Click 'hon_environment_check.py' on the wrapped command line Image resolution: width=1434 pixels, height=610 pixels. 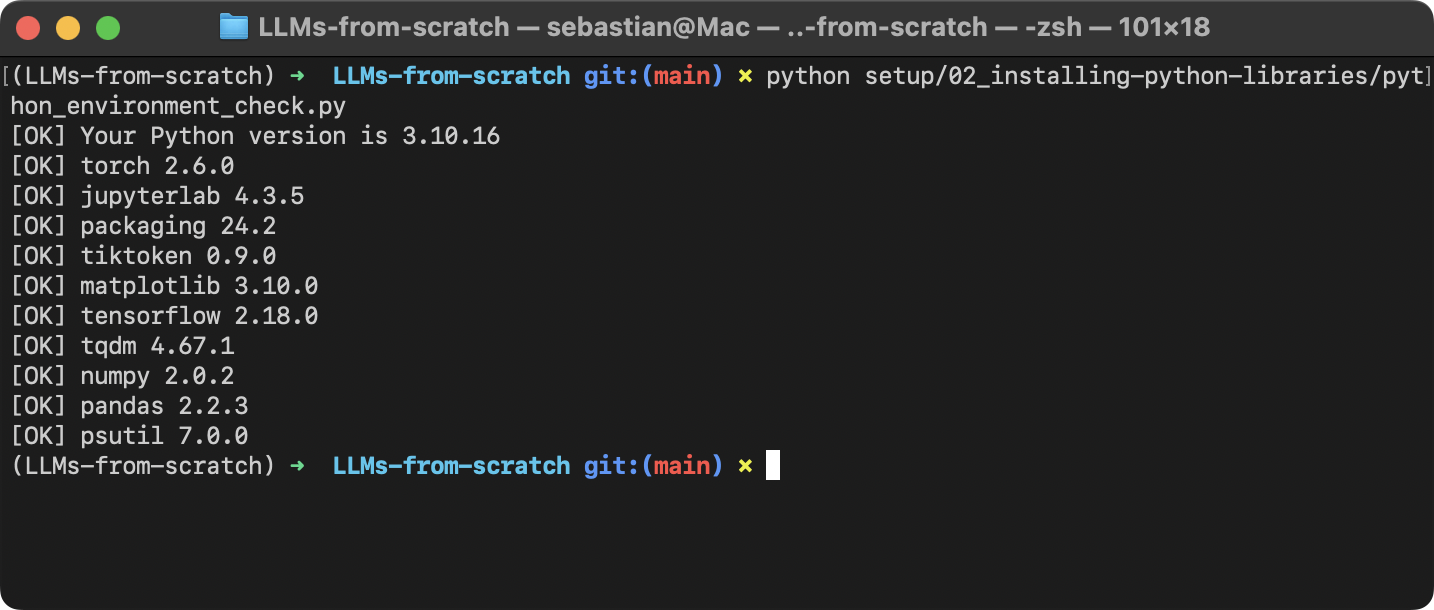coord(178,106)
